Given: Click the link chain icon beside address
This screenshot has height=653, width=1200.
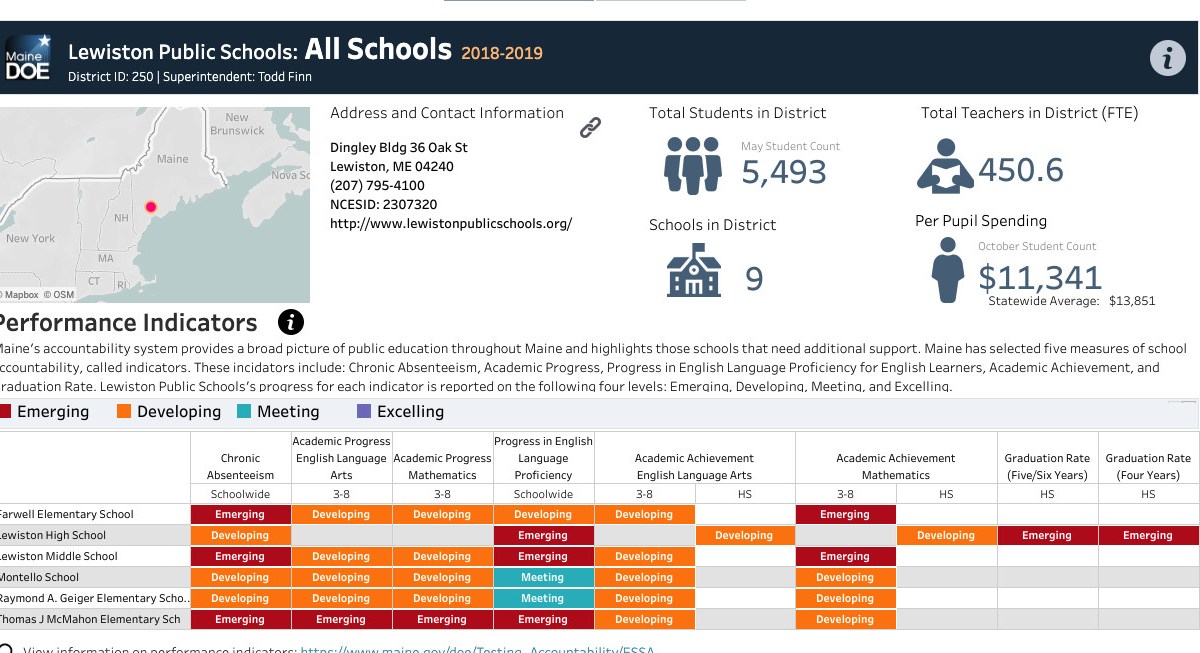Looking at the screenshot, I should pyautogui.click(x=591, y=127).
